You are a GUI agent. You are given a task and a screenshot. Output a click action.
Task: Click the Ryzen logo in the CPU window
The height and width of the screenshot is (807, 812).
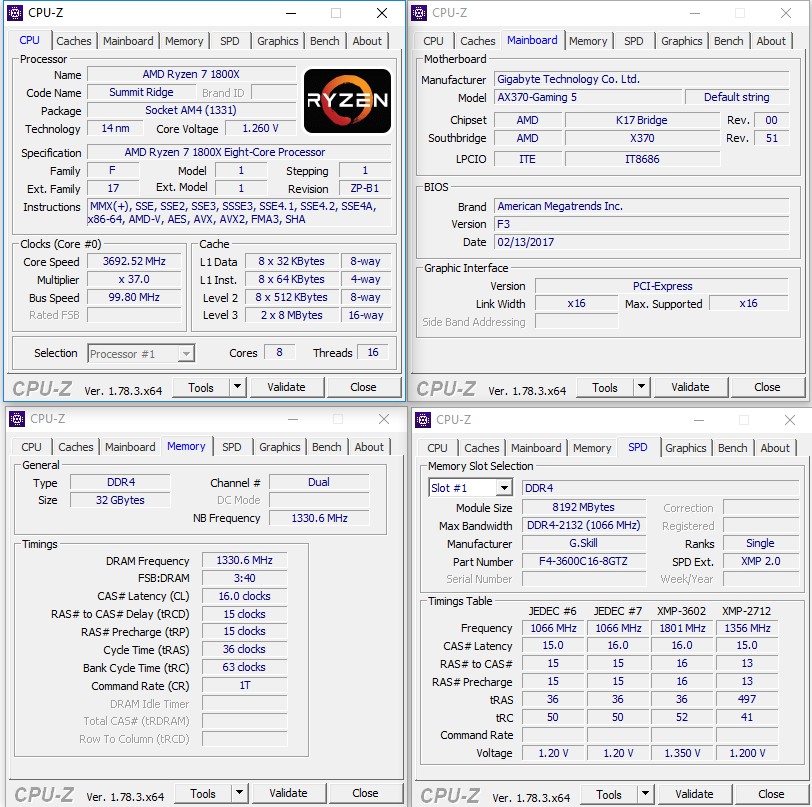(346, 101)
